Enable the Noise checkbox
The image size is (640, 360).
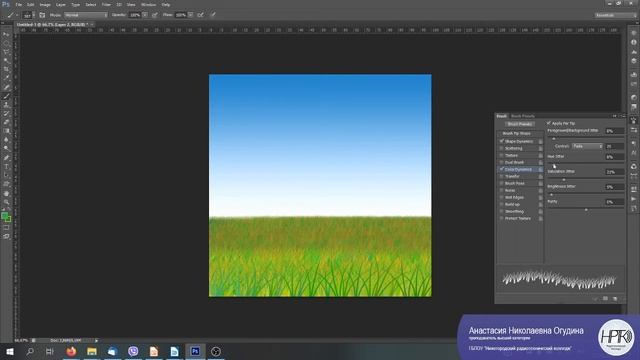tap(501, 190)
